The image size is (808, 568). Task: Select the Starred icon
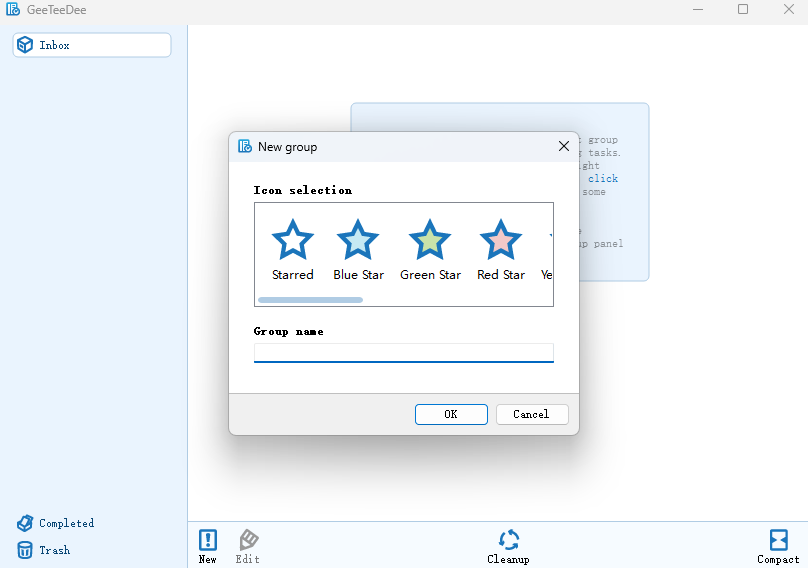pyautogui.click(x=293, y=250)
